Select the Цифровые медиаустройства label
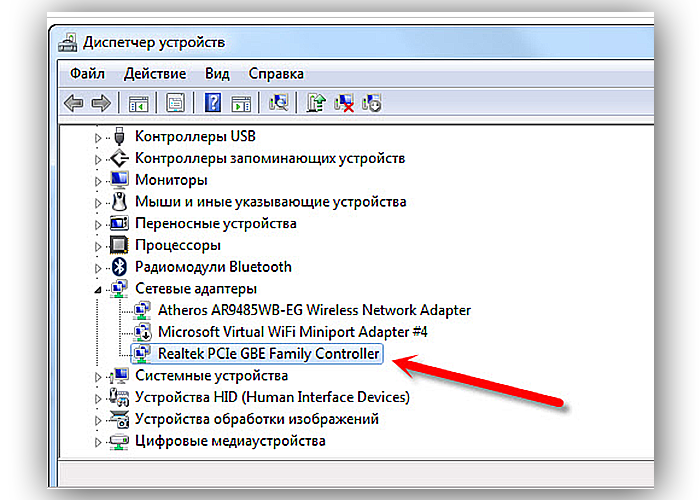This screenshot has height=500, width=700. tap(230, 441)
